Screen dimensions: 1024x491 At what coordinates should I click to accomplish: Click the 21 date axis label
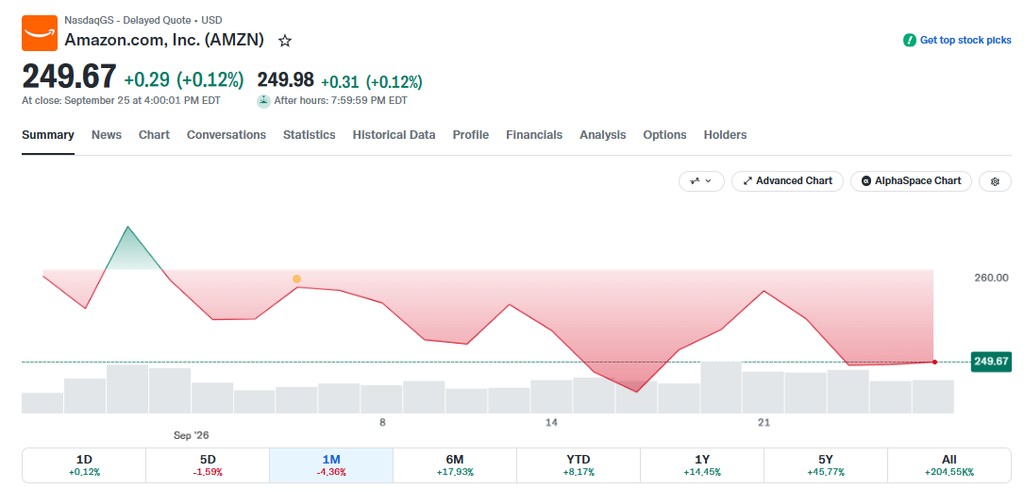(764, 422)
